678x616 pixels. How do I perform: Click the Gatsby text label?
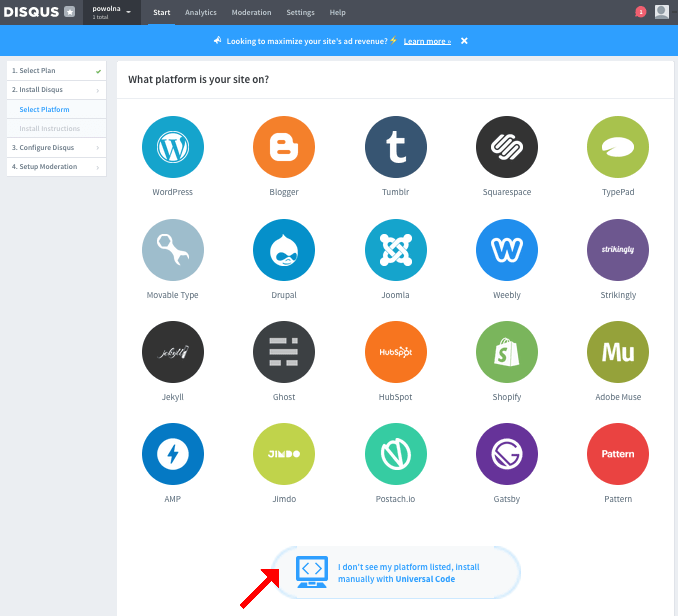[x=507, y=499]
